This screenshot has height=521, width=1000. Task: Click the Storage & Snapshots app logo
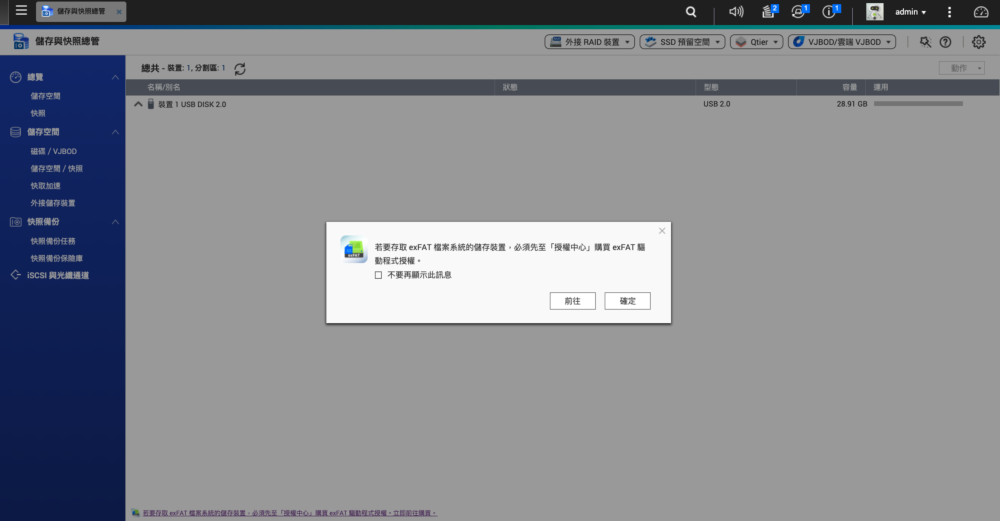[20, 41]
